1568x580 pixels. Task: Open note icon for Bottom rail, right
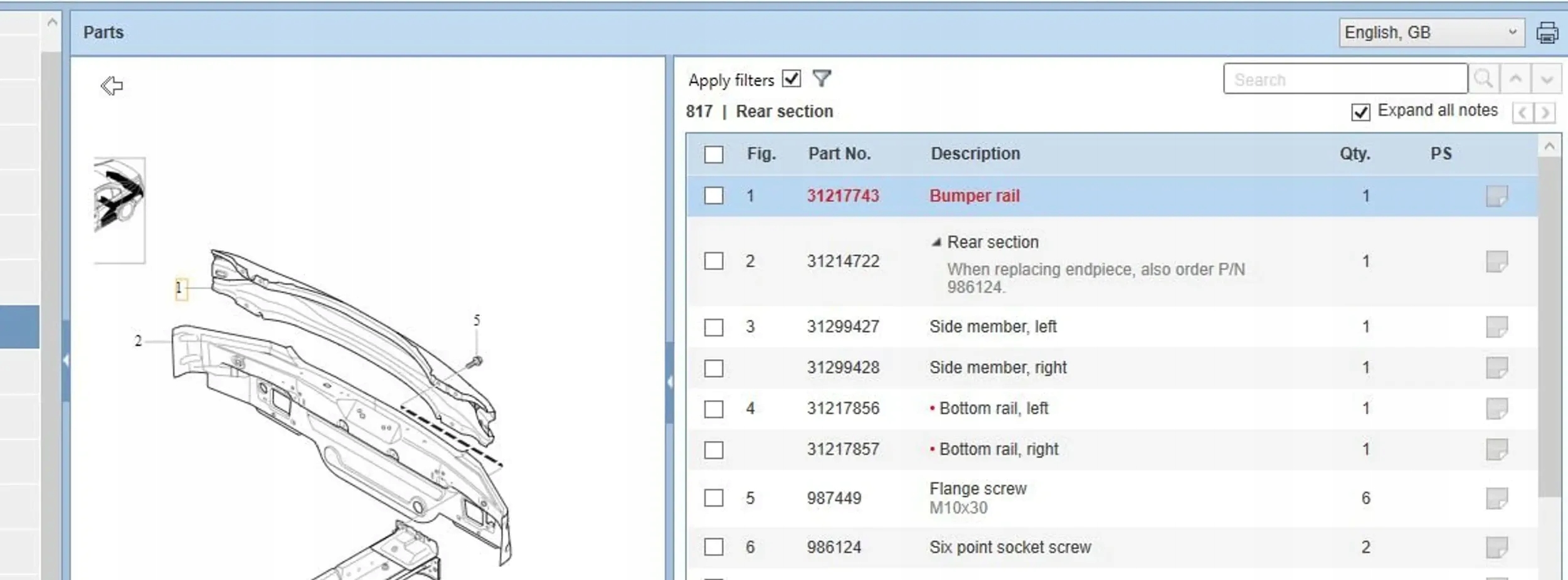[x=1497, y=450]
